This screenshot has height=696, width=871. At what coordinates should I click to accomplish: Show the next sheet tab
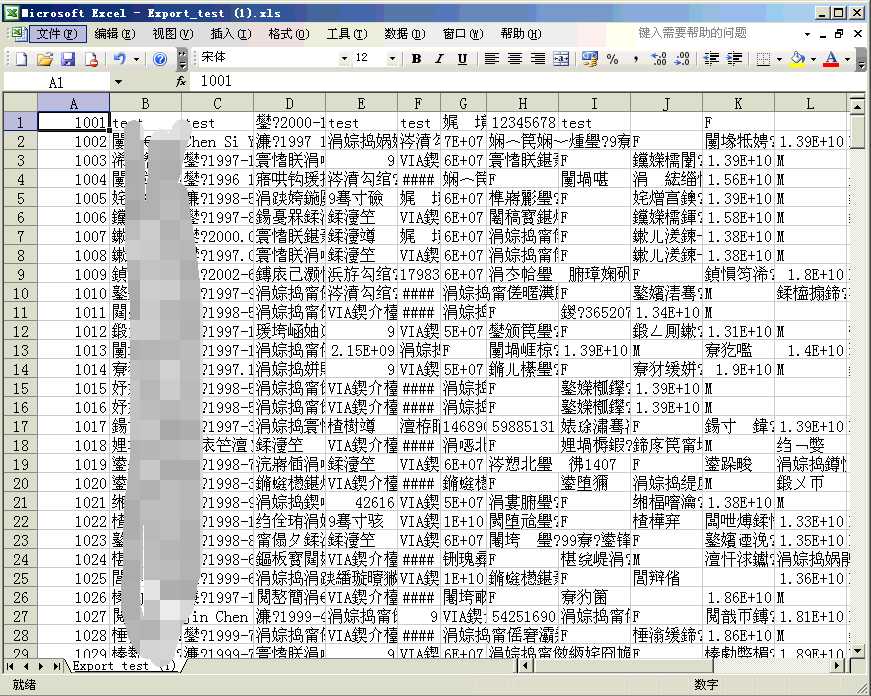[x=41, y=665]
